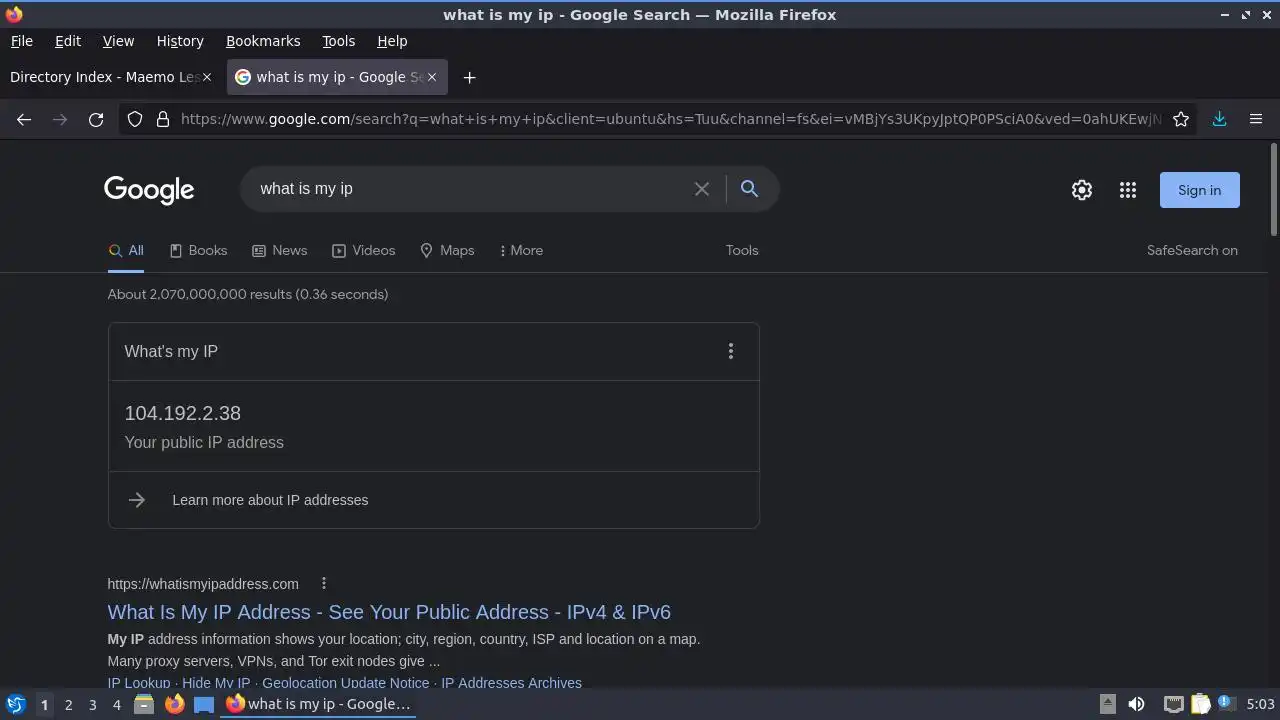Screen dimensions: 1280x720
Task: Open options for whatismyipaddress.com result
Action: coord(323,583)
